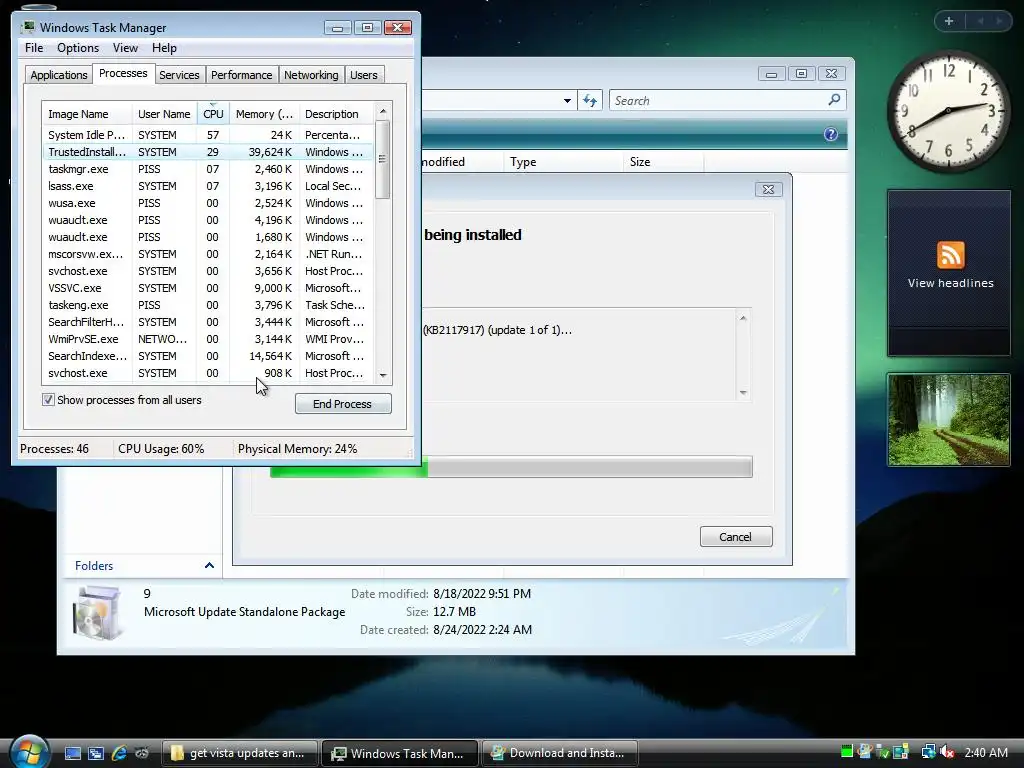This screenshot has height=768, width=1024.
Task: Click the End Process button
Action: point(343,404)
